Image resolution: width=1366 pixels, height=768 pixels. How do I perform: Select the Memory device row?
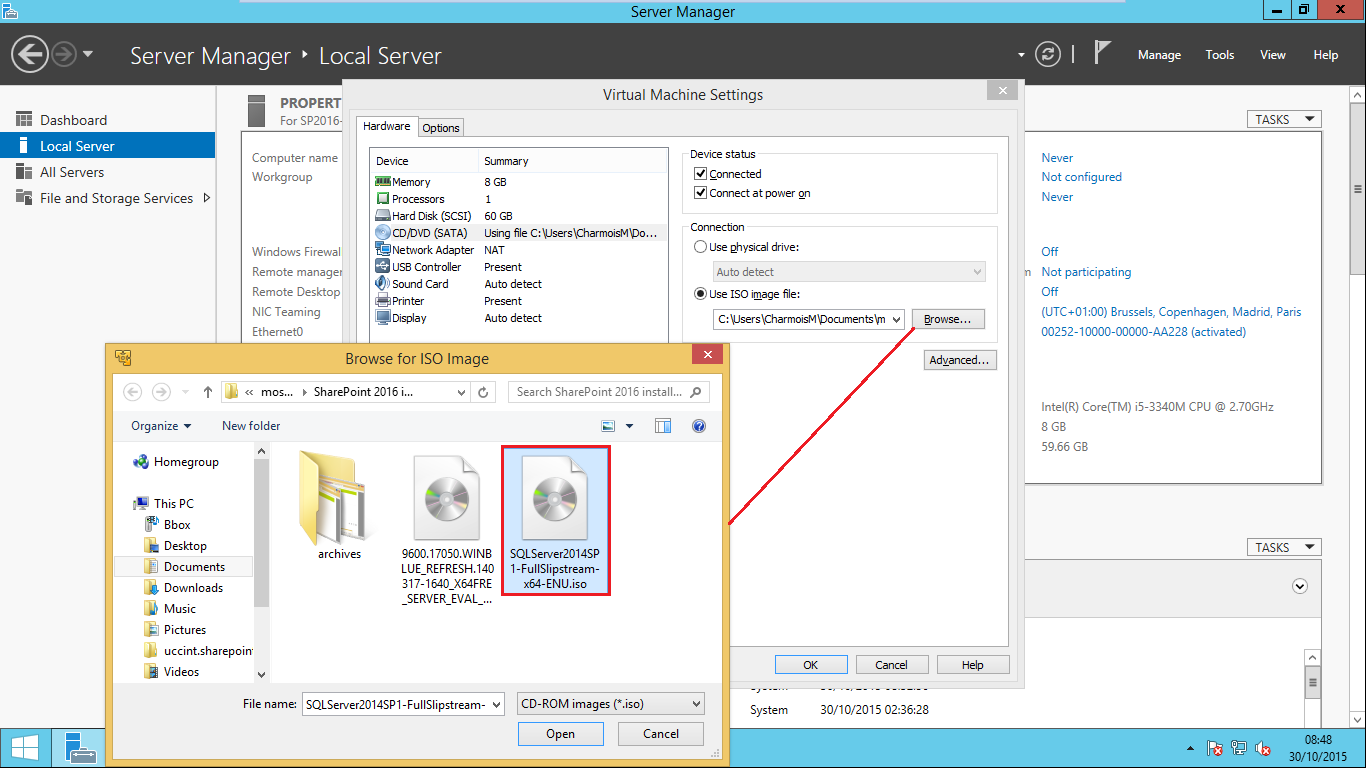pyautogui.click(x=518, y=182)
